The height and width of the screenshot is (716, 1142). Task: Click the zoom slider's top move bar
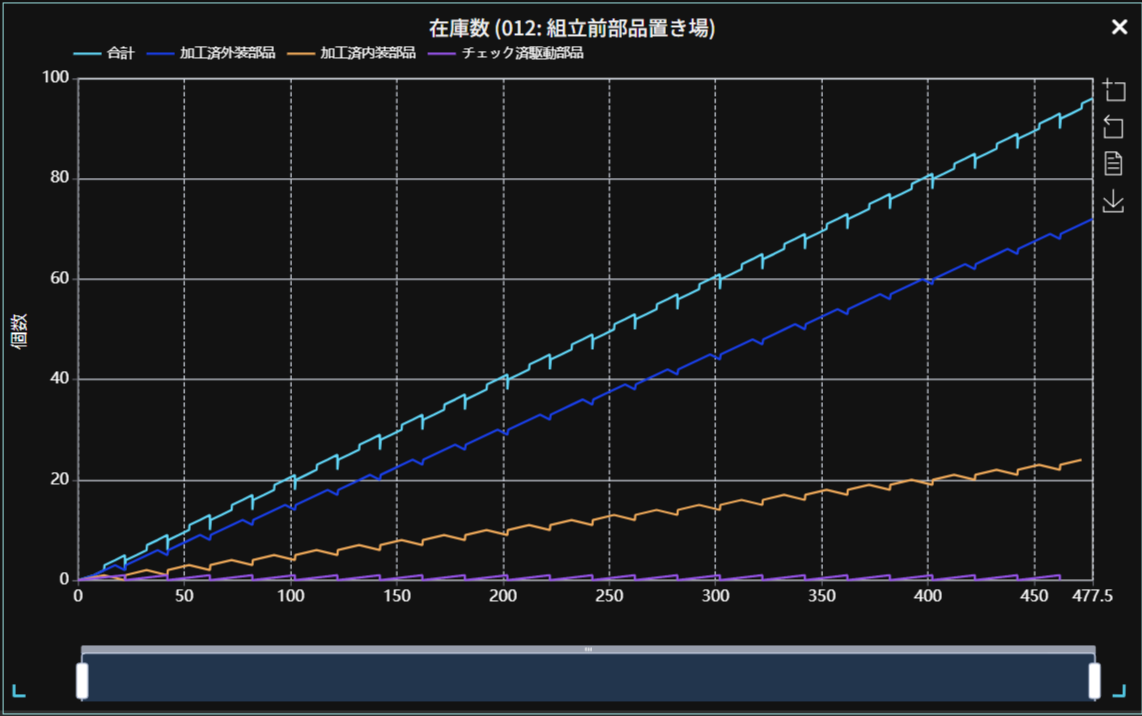coord(588,649)
